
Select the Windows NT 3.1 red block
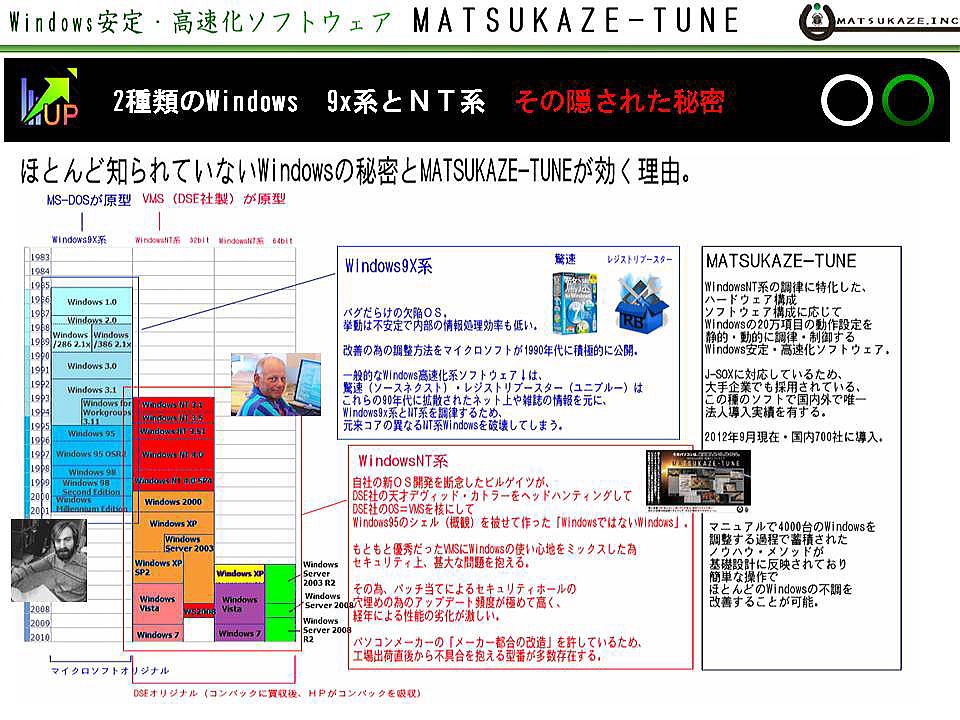coord(173,405)
